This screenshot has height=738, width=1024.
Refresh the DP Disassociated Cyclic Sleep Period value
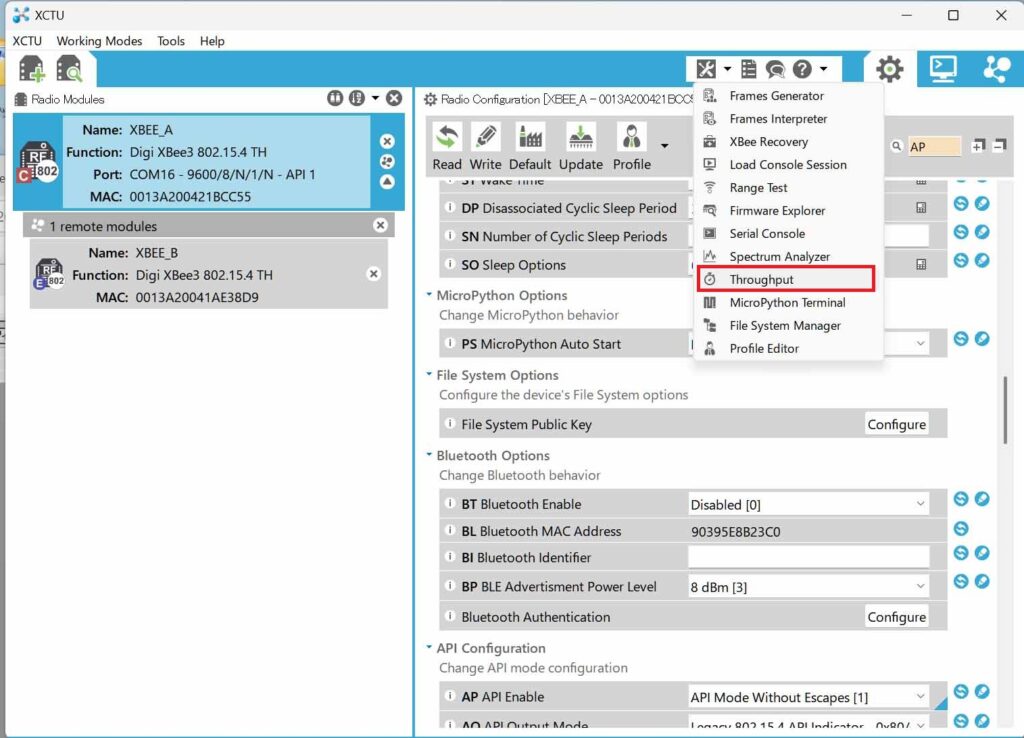pos(961,204)
